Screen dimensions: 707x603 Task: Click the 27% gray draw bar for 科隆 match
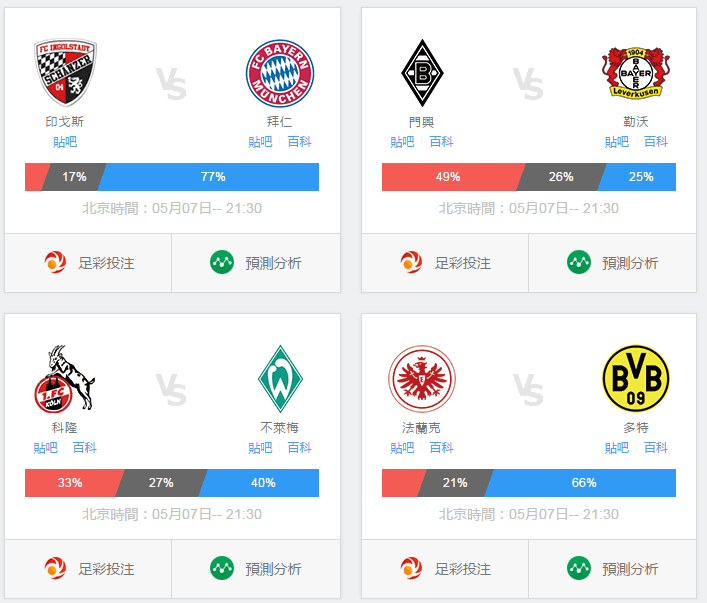point(161,483)
